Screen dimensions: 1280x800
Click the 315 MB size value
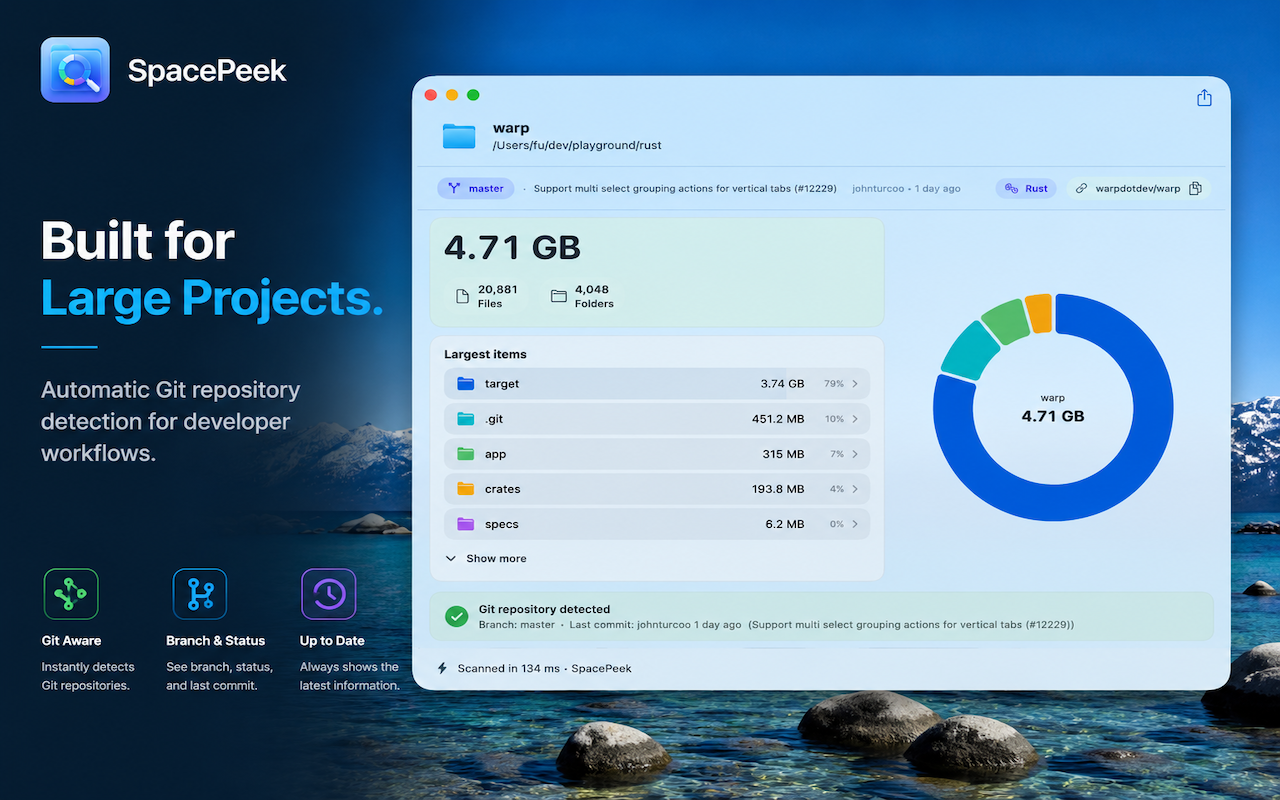click(783, 454)
